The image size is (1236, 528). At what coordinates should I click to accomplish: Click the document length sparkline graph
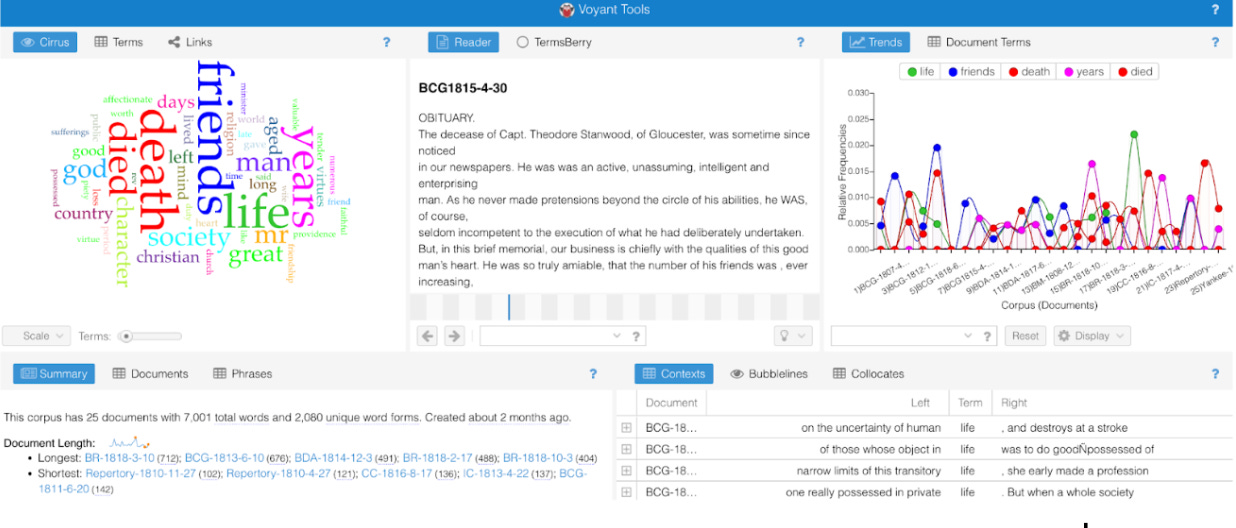pos(129,442)
